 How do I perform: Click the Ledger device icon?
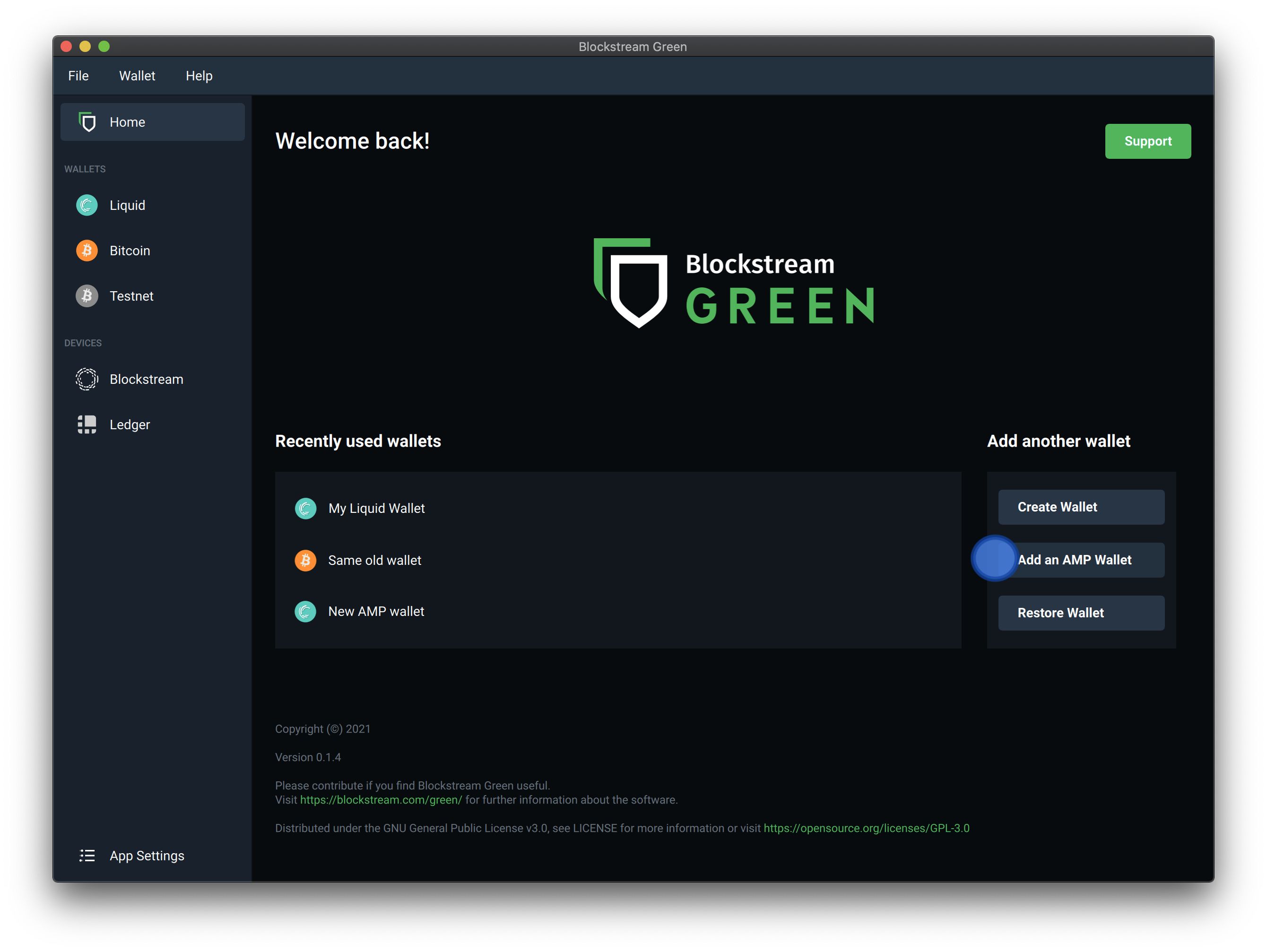87,424
